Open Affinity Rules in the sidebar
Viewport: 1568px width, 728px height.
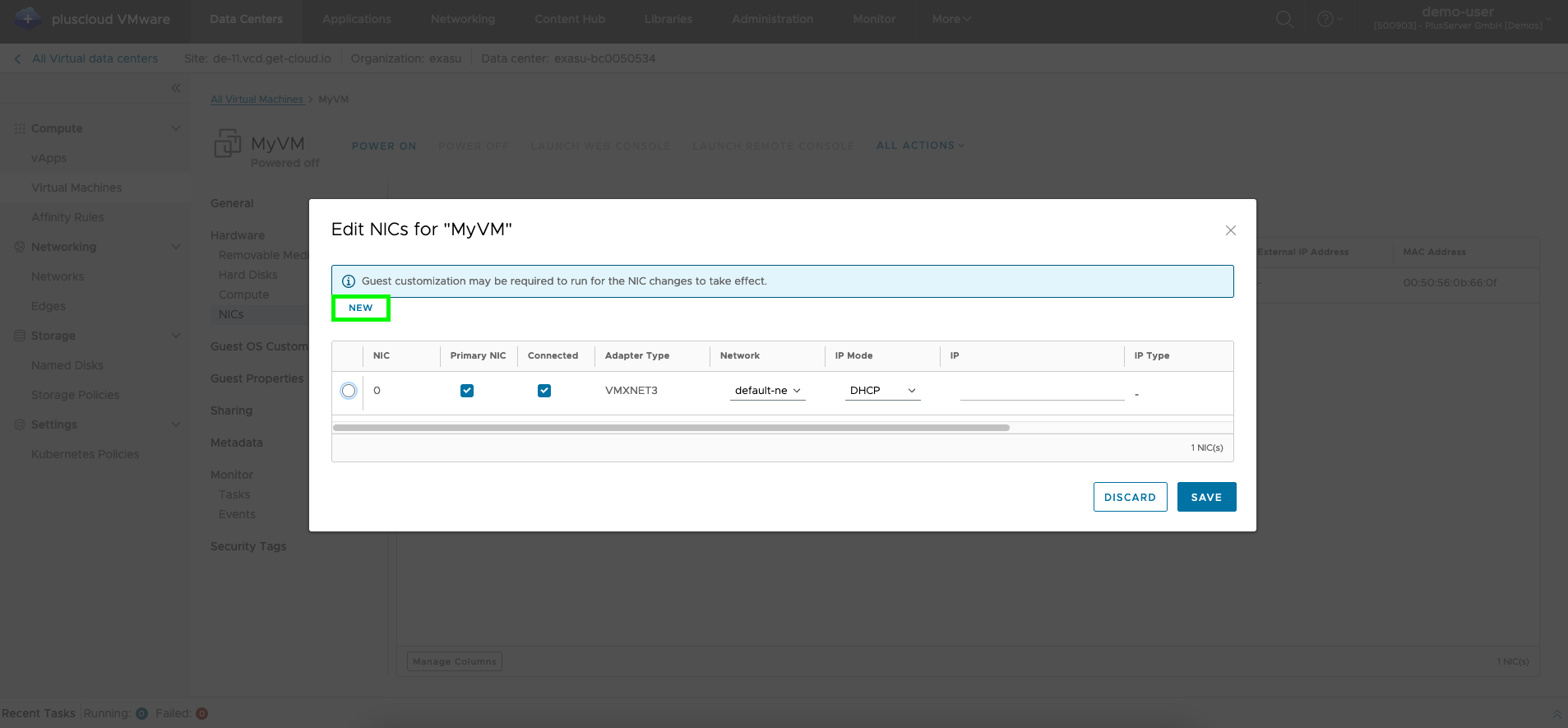point(67,217)
